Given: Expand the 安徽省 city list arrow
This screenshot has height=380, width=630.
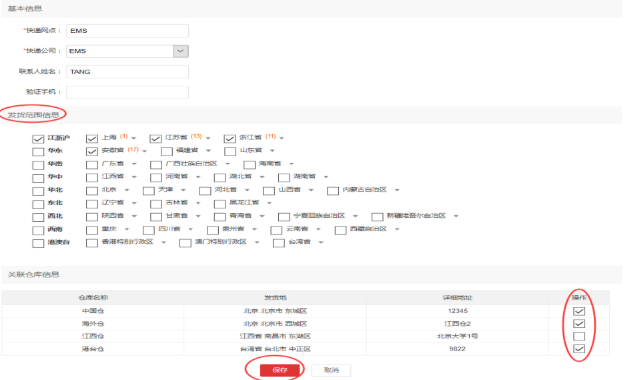Looking at the screenshot, I should 145,151.
